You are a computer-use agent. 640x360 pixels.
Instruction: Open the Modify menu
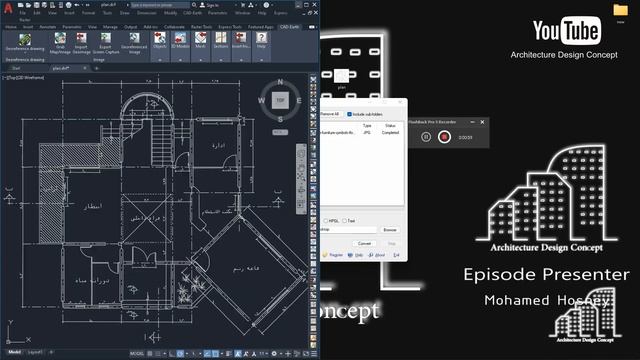point(171,13)
